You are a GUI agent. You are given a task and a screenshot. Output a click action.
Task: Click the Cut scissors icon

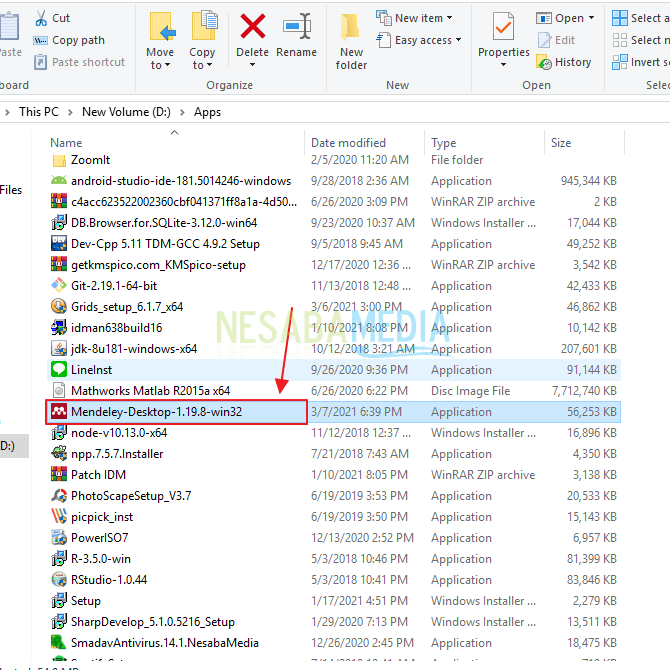click(41, 18)
